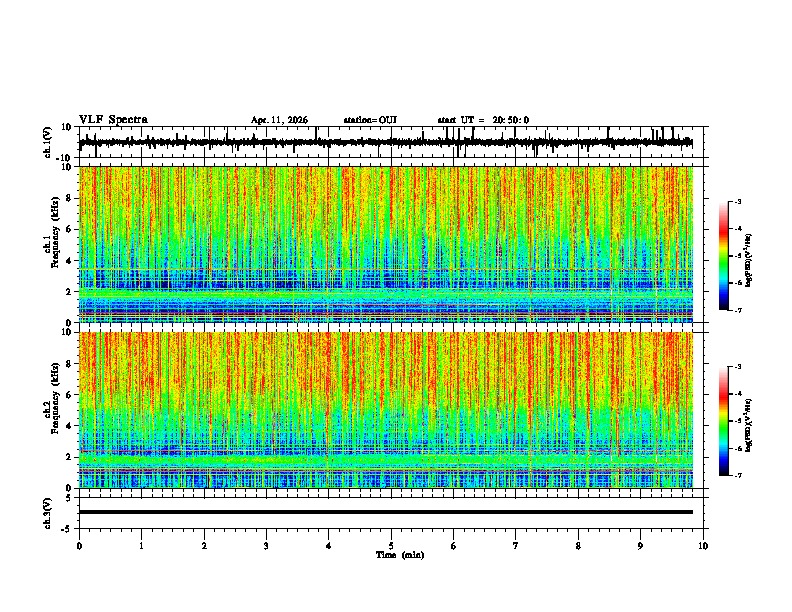Click the "0" tick on the time axis
The width and height of the screenshot is (792, 612).
[x=79, y=546]
